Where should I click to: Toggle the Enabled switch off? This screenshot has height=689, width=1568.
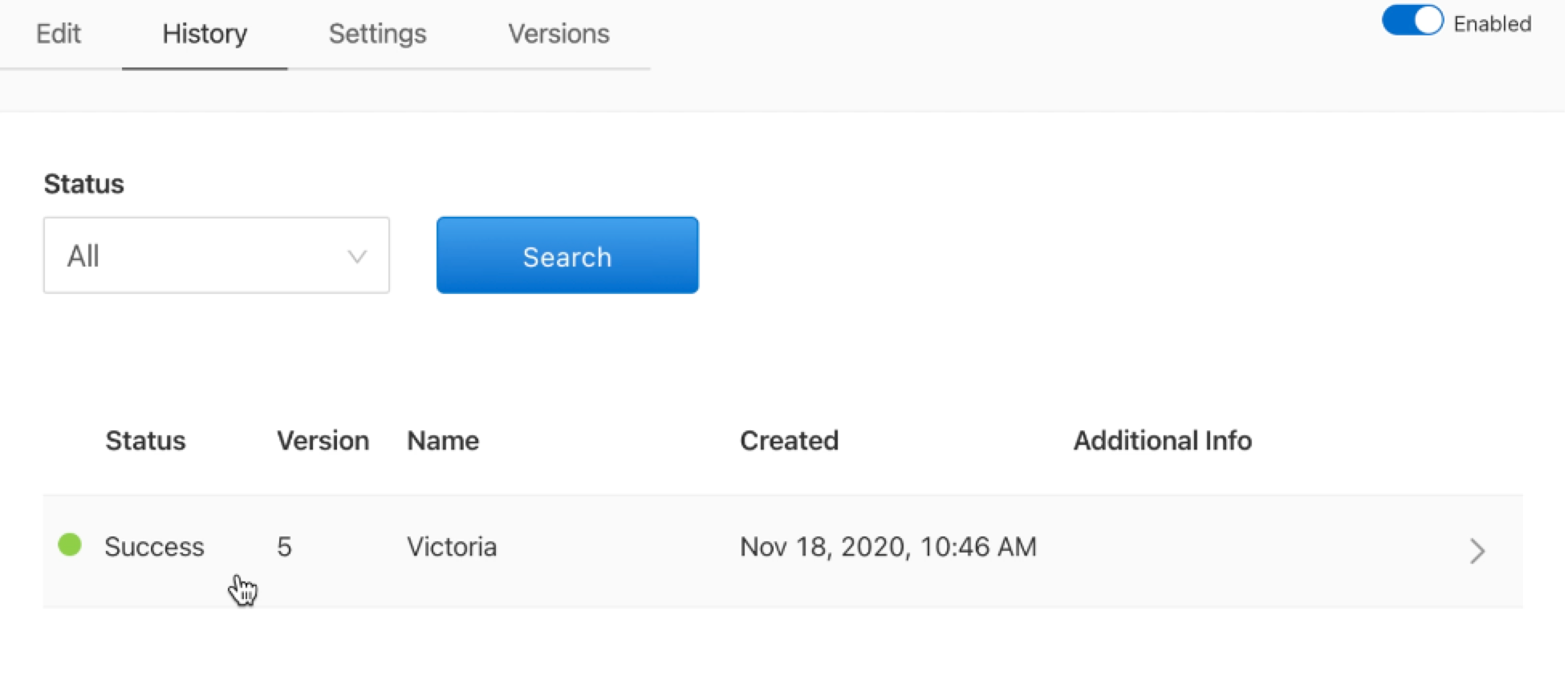[1412, 22]
